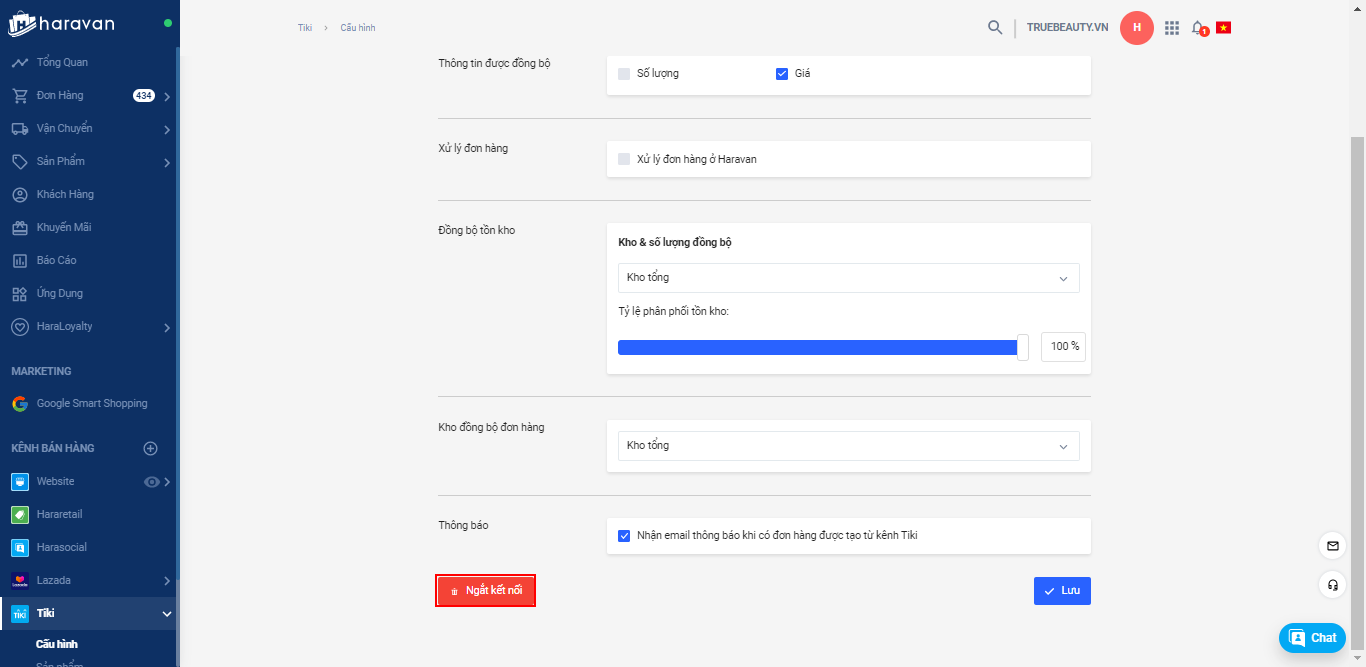This screenshot has height=667, width=1366.
Task: Open Kho đồng bộ đơn hàng dropdown
Action: coord(848,446)
